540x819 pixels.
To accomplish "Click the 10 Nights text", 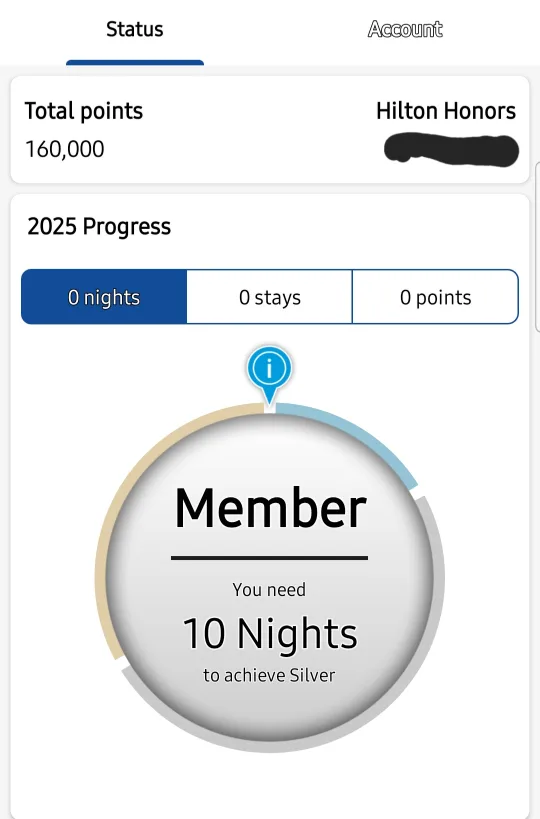I will click(x=269, y=633).
